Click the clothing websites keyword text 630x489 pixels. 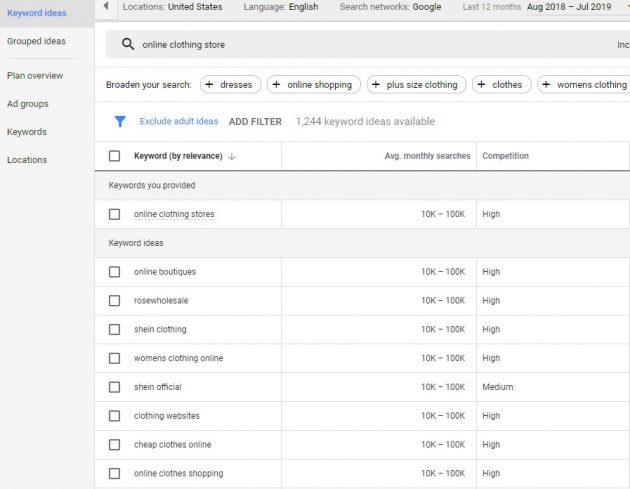click(x=167, y=416)
